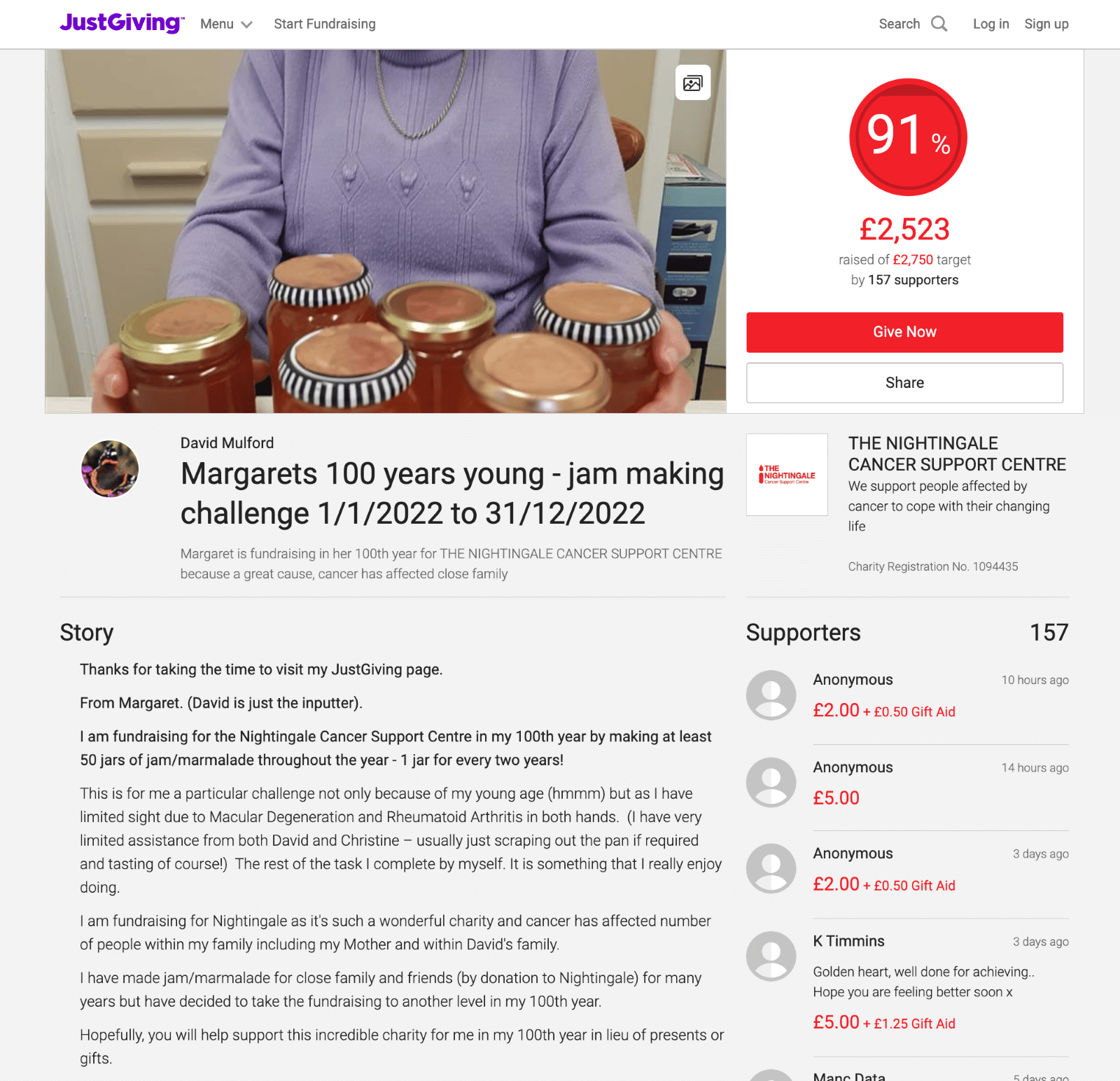Open THE NIGHTINGALE CANCER SUPPORT CENTRE heading link

tap(957, 454)
